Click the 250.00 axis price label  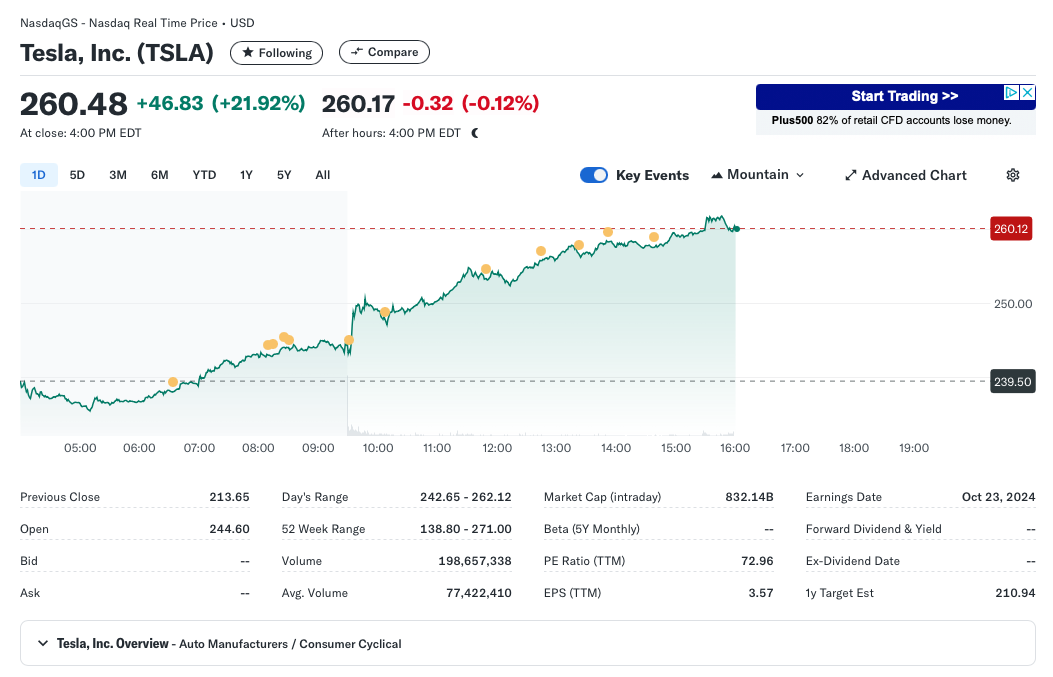tap(1013, 304)
